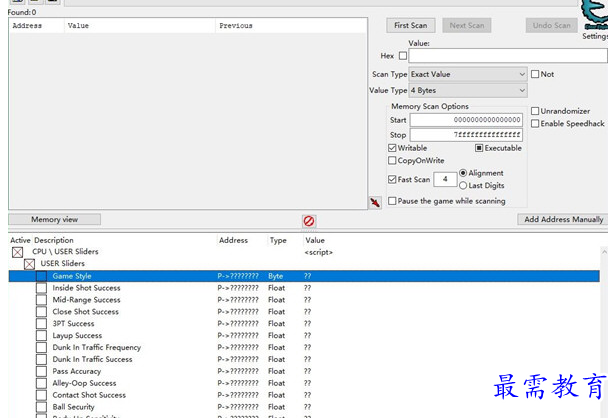Click the Active column header
Screen dimensions: 615x418
tap(20, 240)
